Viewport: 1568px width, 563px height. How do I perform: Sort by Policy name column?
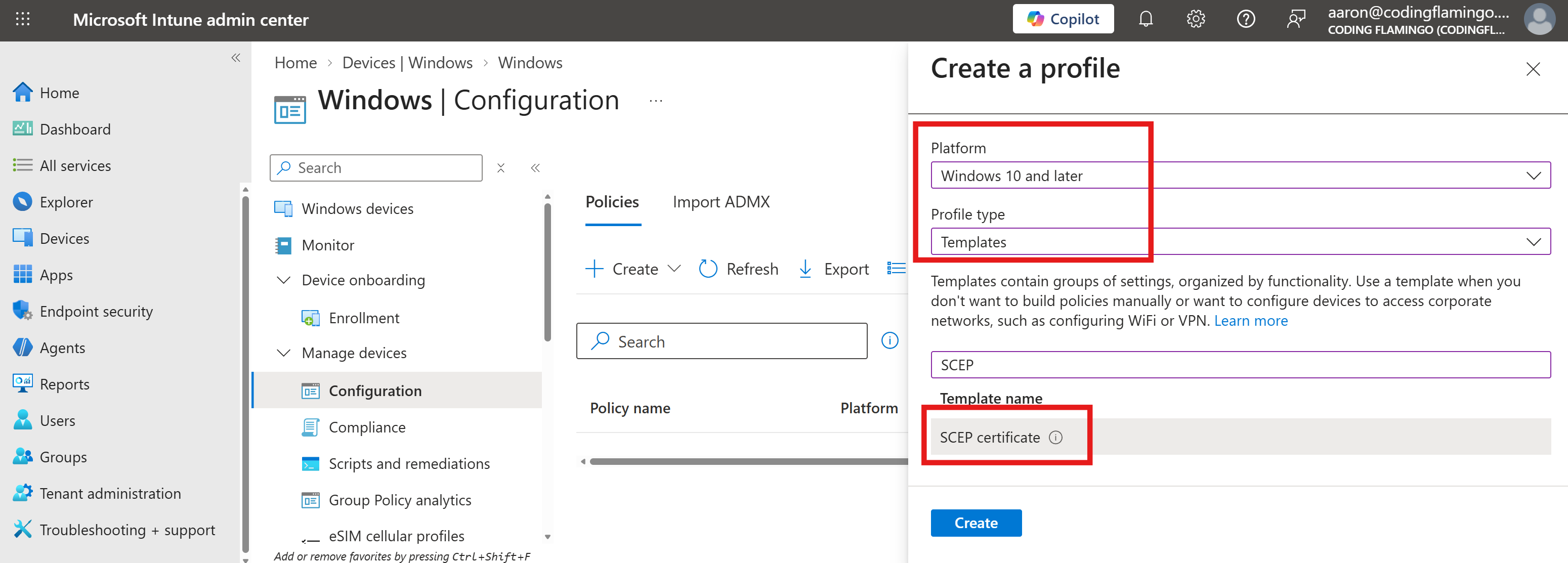pyautogui.click(x=630, y=408)
